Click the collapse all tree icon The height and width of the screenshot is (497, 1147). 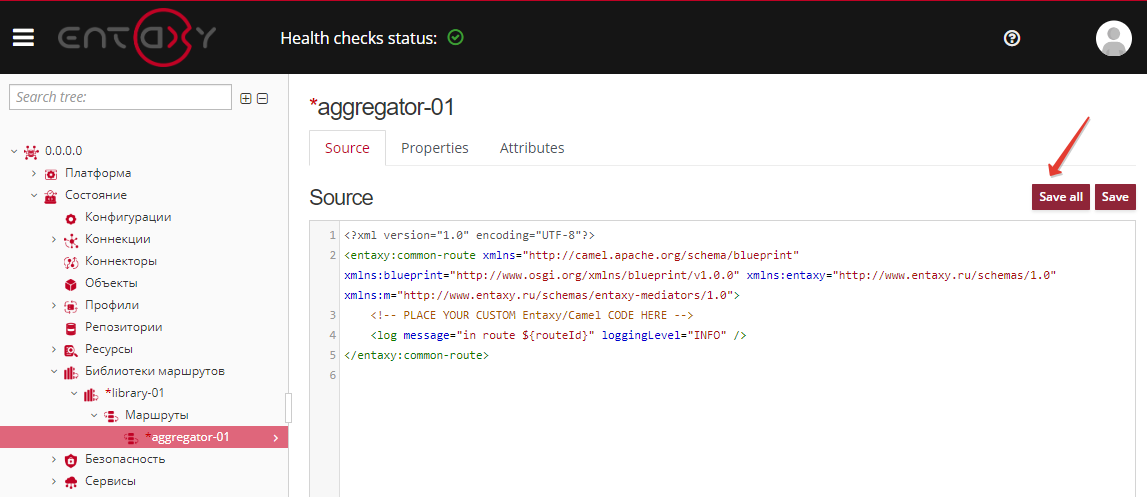coord(263,98)
